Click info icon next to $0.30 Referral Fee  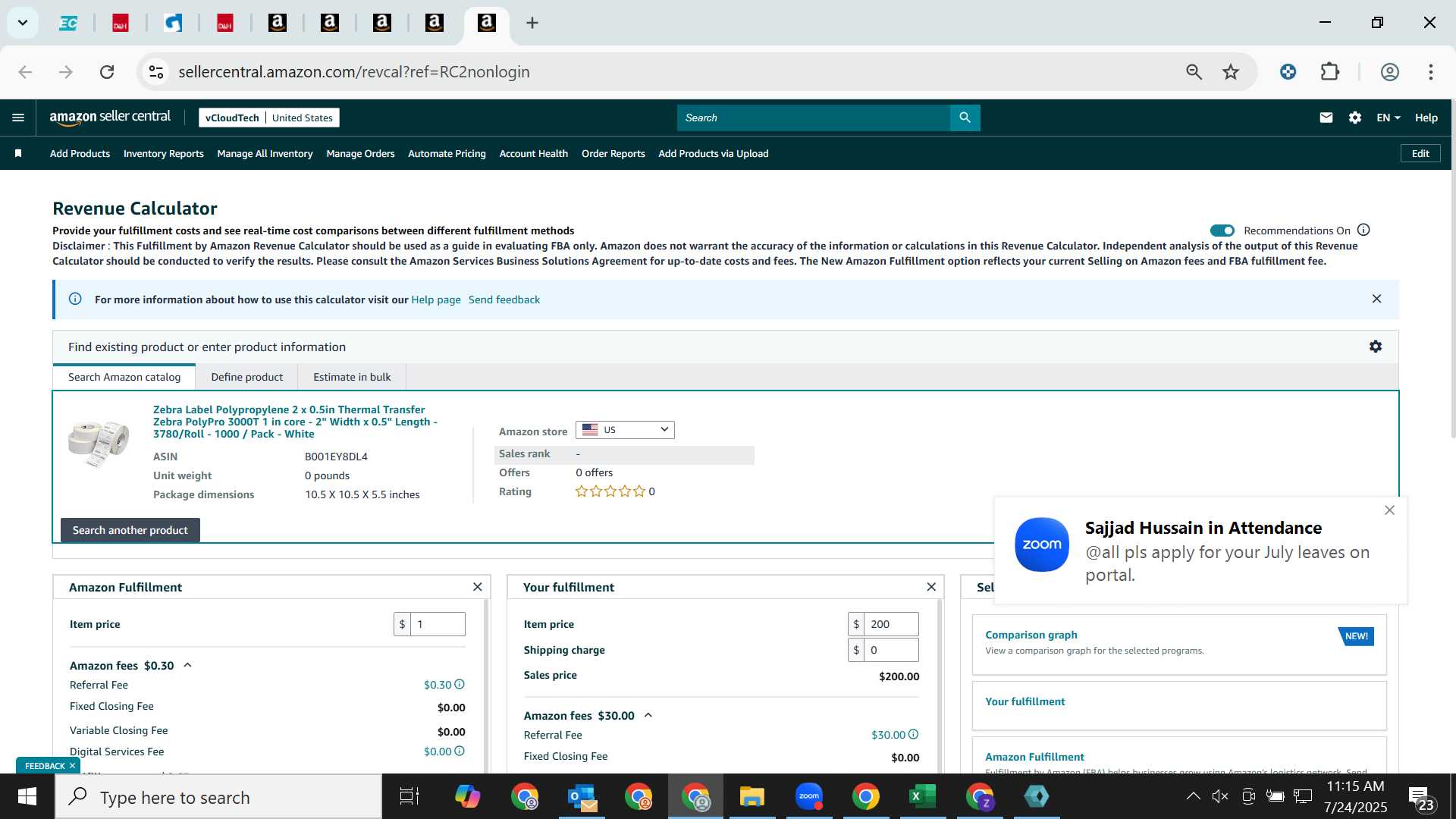[459, 684]
